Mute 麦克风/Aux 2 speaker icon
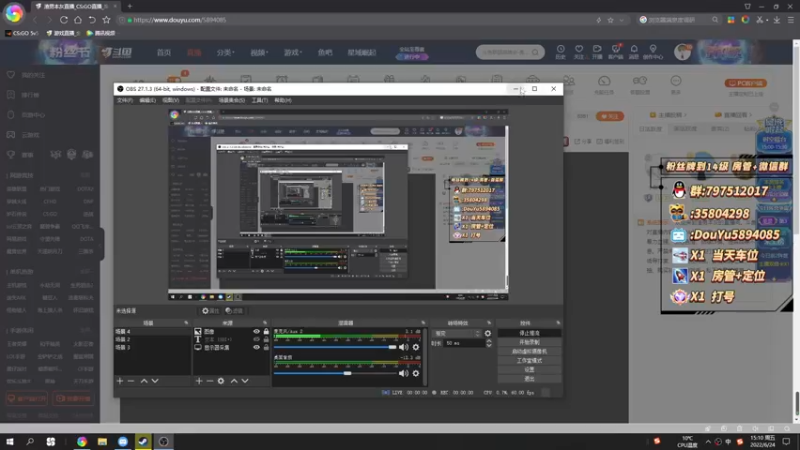 coord(404,347)
